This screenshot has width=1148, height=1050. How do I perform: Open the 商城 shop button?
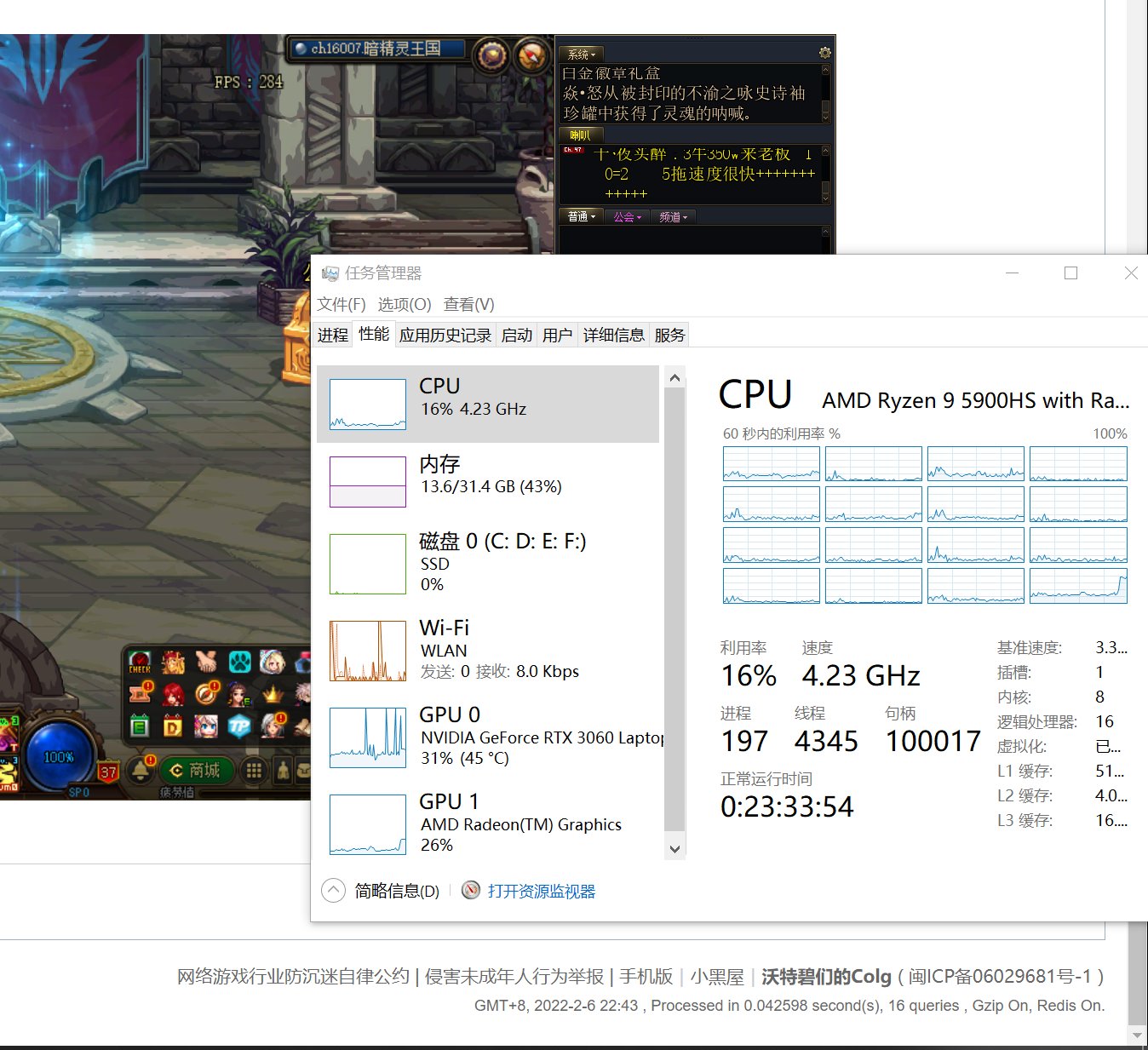[197, 770]
